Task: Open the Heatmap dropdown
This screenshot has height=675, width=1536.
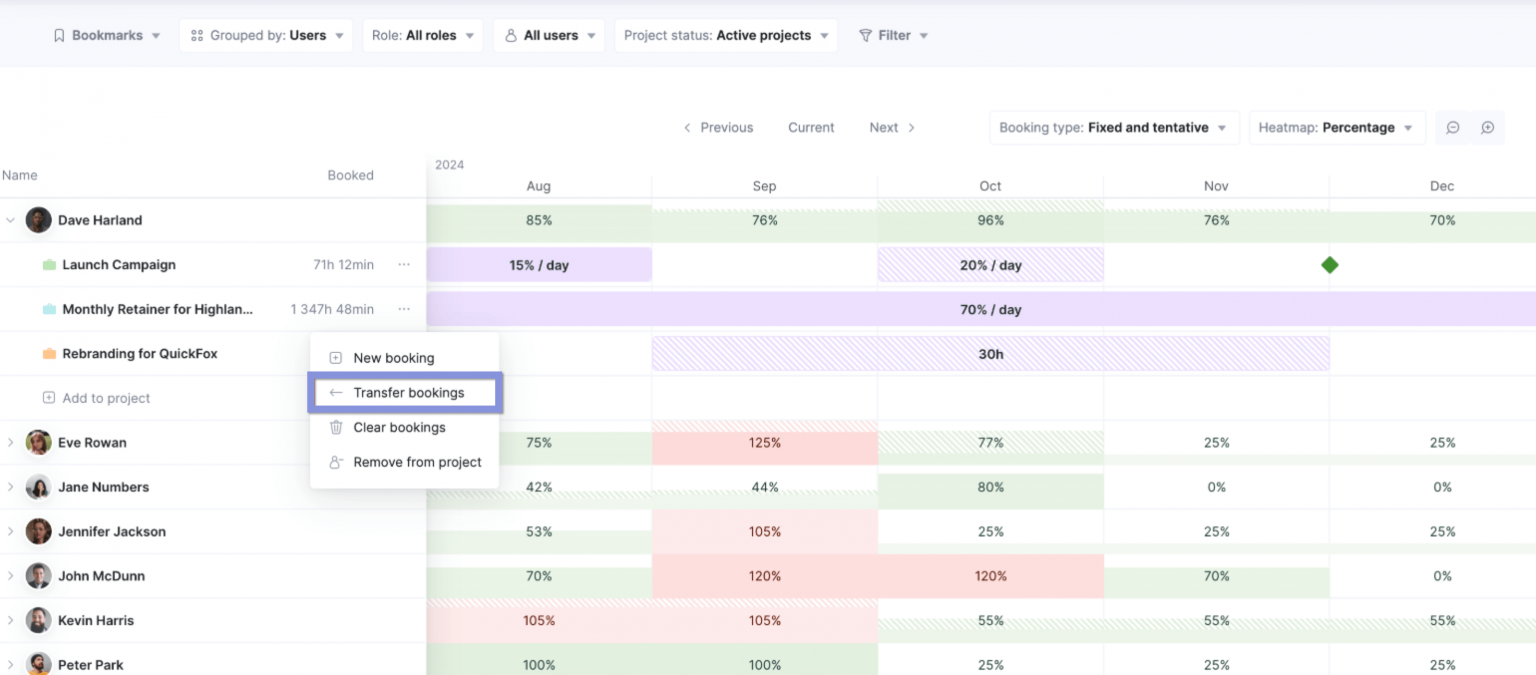Action: [1337, 127]
